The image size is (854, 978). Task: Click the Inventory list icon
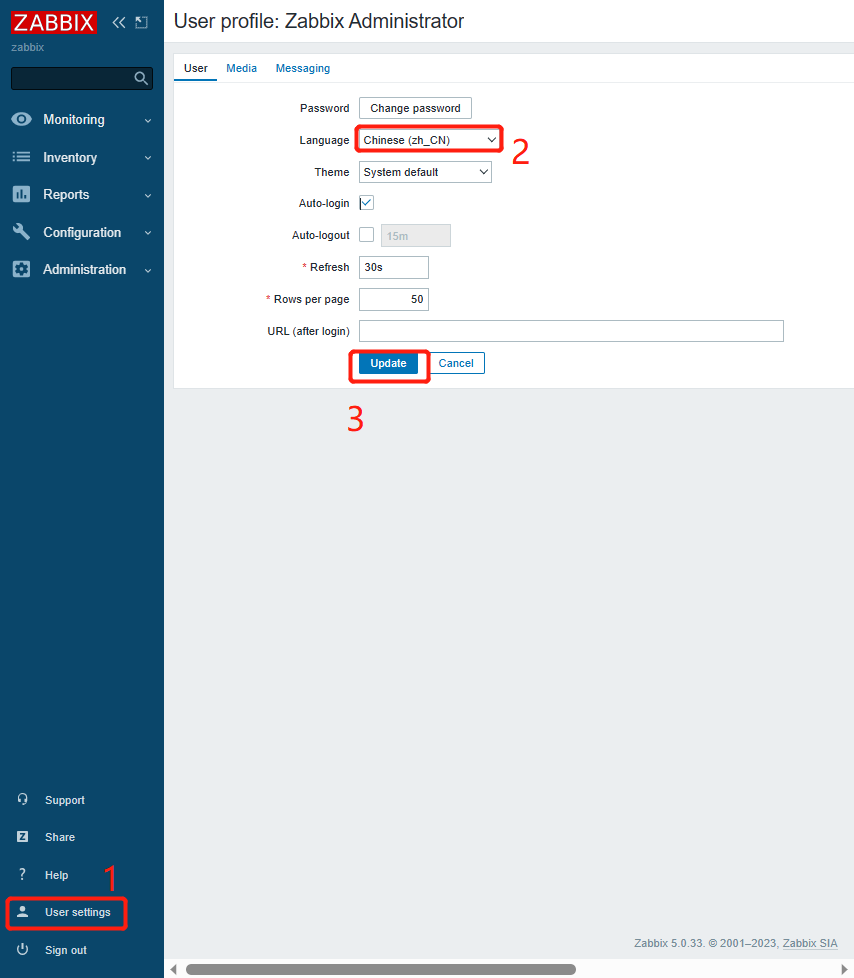point(21,157)
